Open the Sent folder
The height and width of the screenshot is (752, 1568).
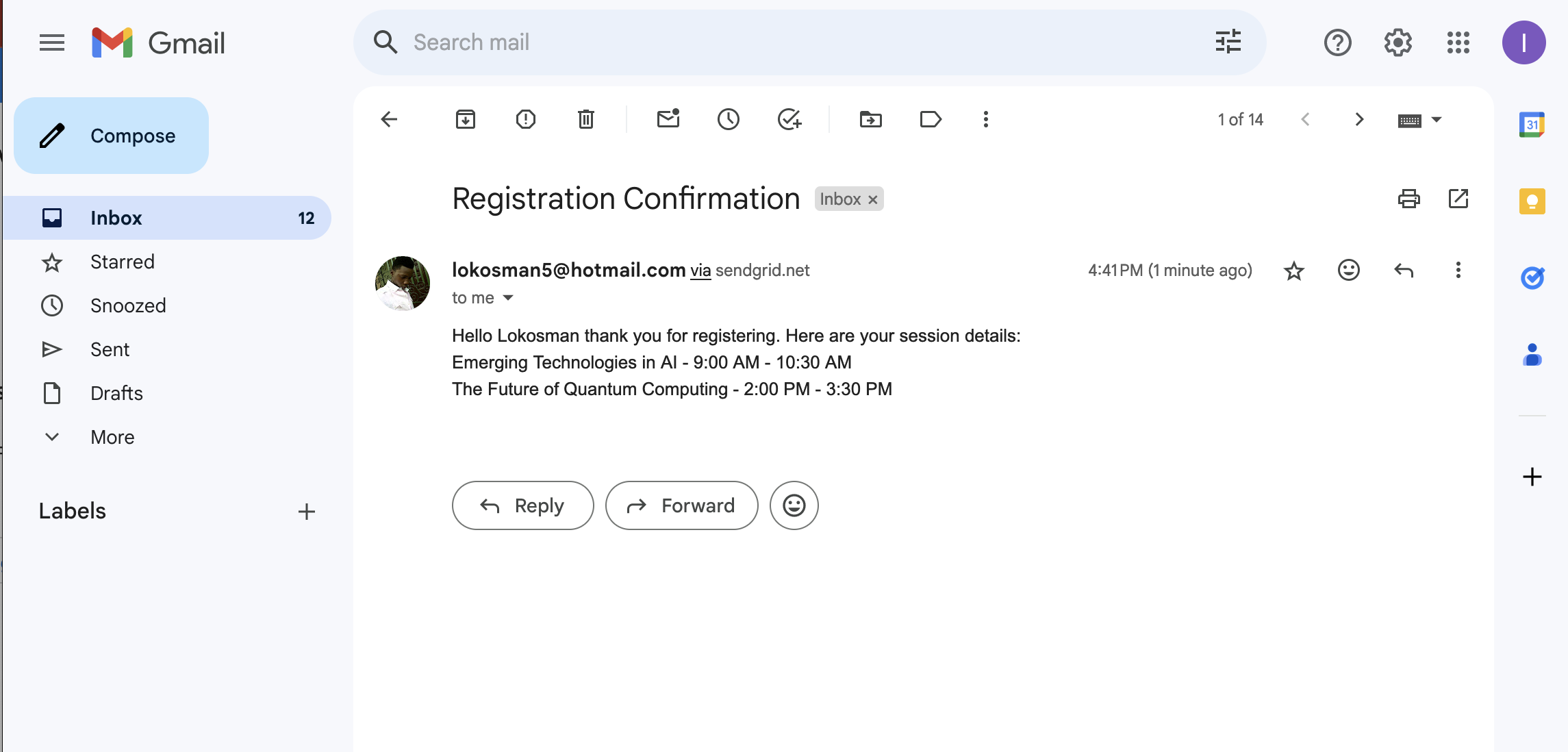pos(110,349)
